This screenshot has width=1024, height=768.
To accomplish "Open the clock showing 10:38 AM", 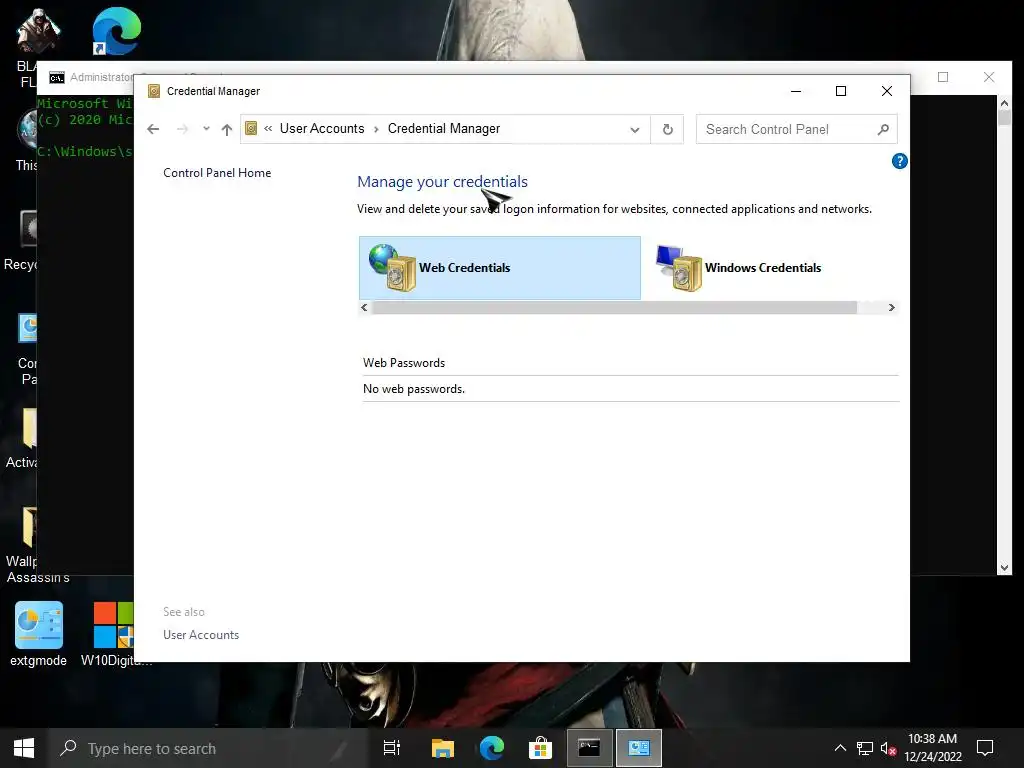I will (x=933, y=748).
